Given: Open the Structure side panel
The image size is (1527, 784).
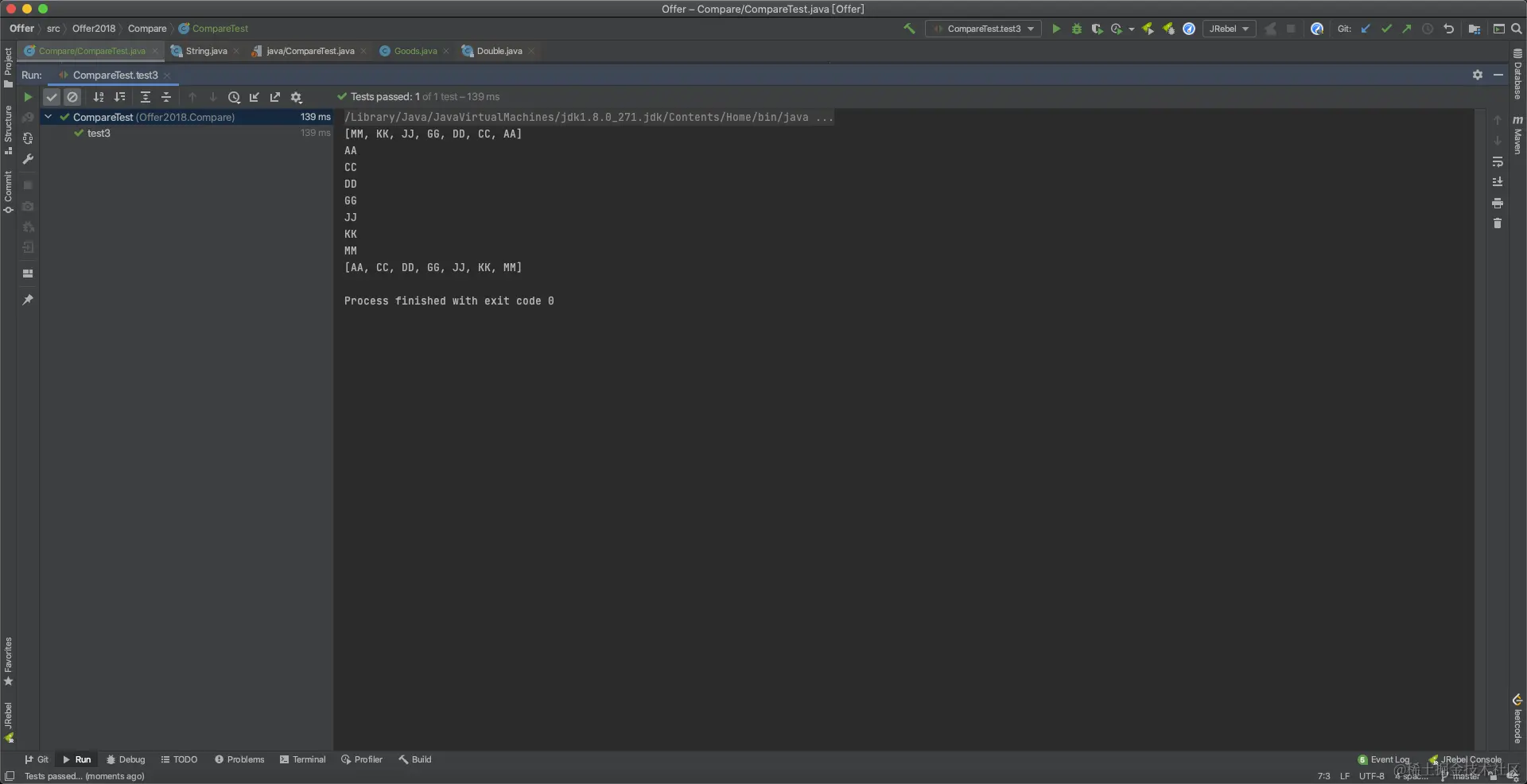Looking at the screenshot, I should pyautogui.click(x=8, y=130).
